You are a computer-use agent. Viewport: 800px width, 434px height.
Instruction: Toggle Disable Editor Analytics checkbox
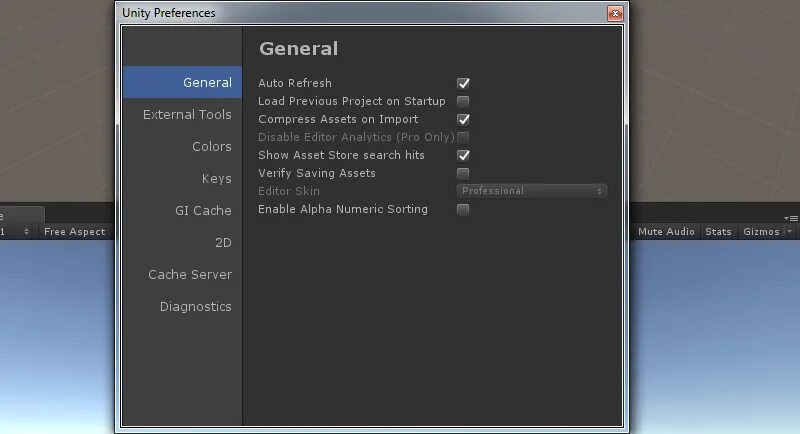pos(463,137)
